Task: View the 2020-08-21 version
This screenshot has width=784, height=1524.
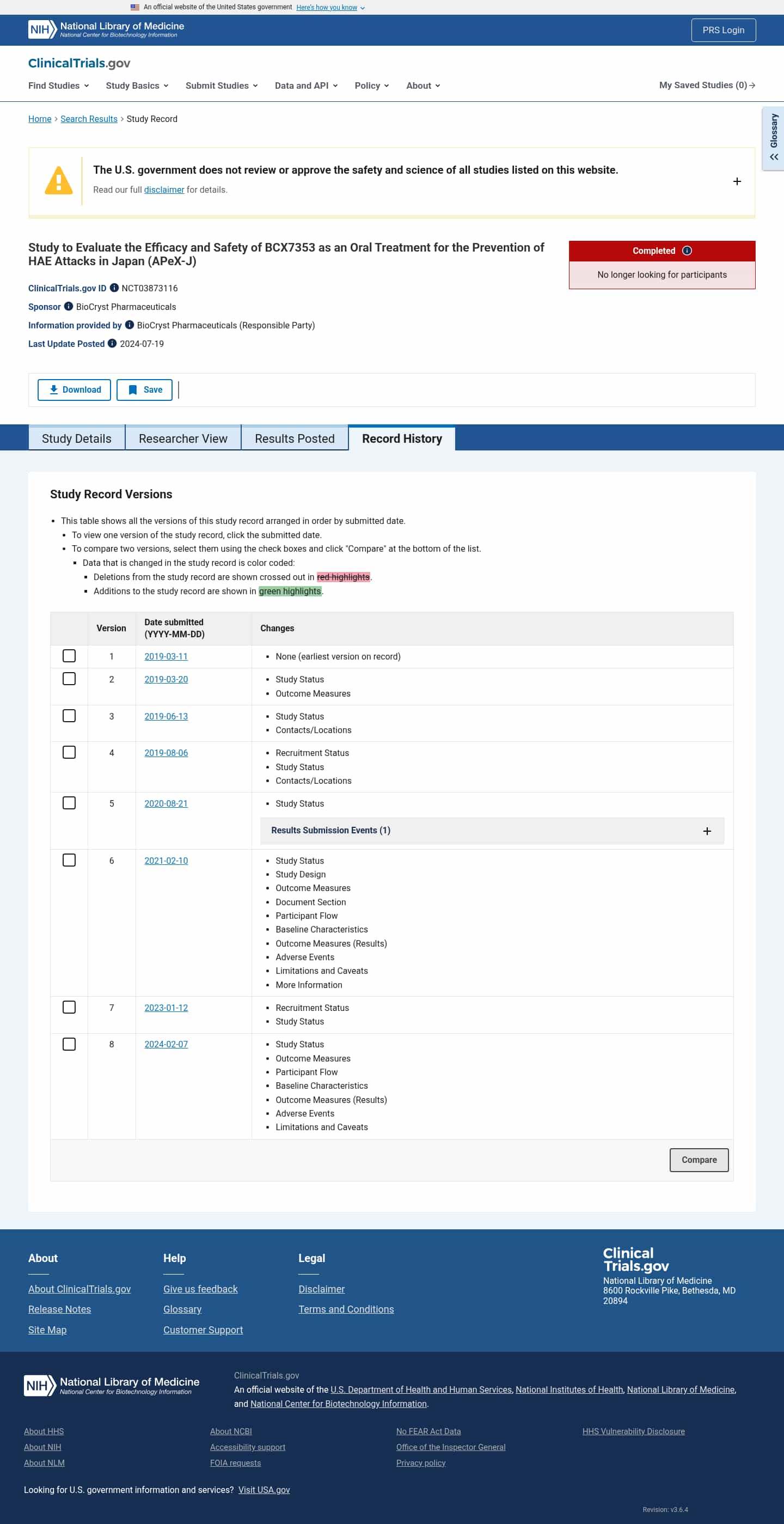Action: [166, 803]
